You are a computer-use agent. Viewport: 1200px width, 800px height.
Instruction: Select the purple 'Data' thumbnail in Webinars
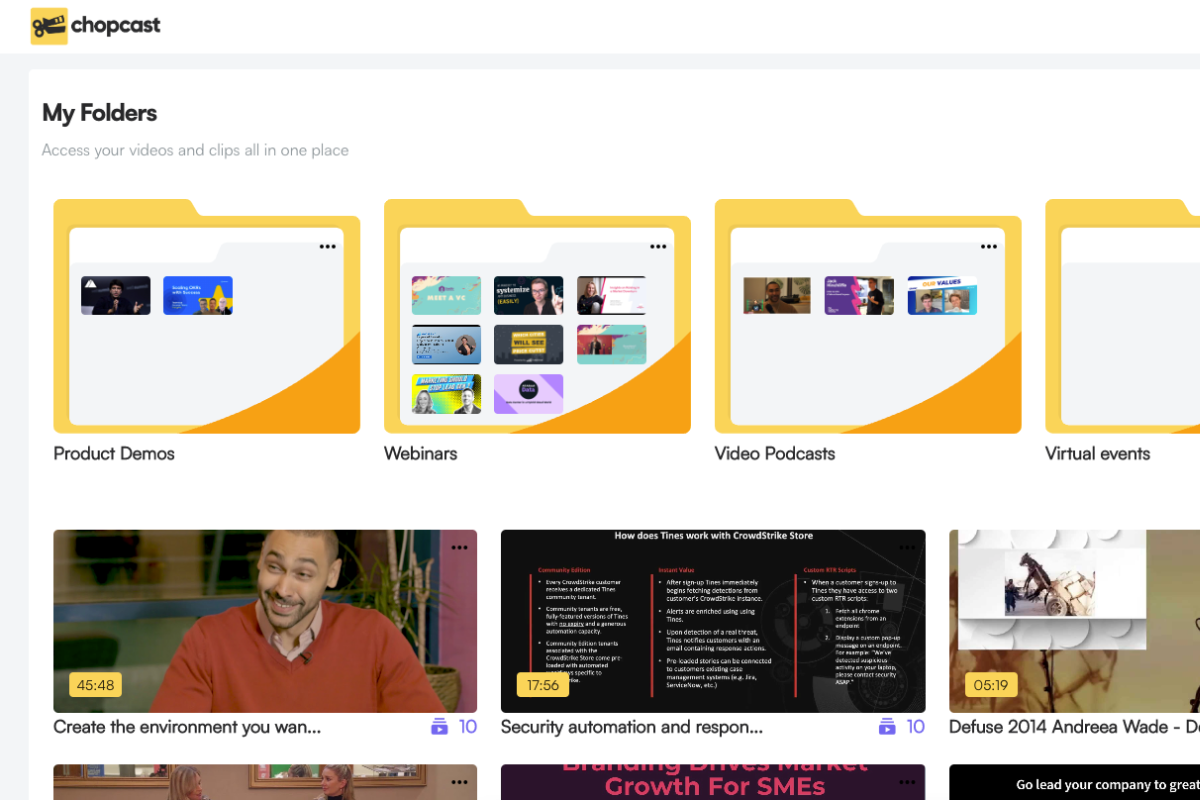[x=528, y=393]
